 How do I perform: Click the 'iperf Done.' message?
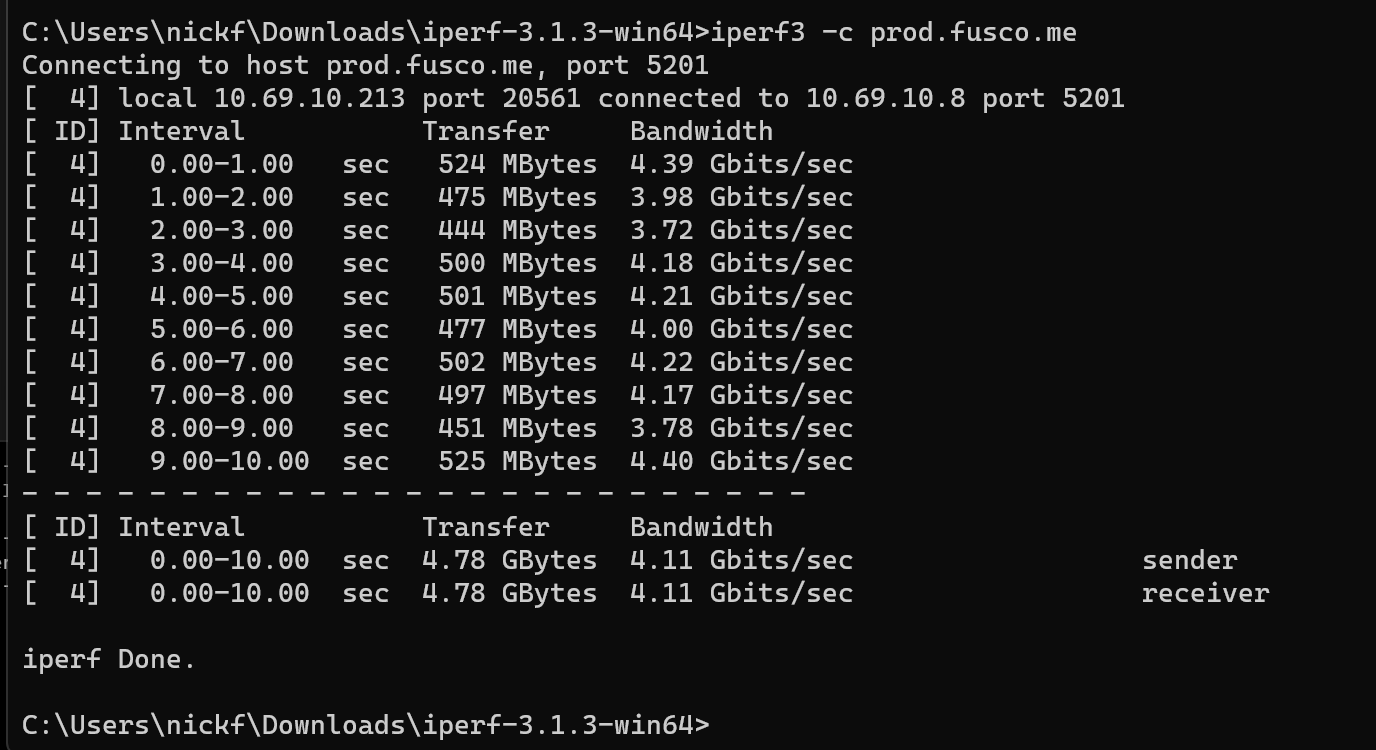(x=109, y=660)
